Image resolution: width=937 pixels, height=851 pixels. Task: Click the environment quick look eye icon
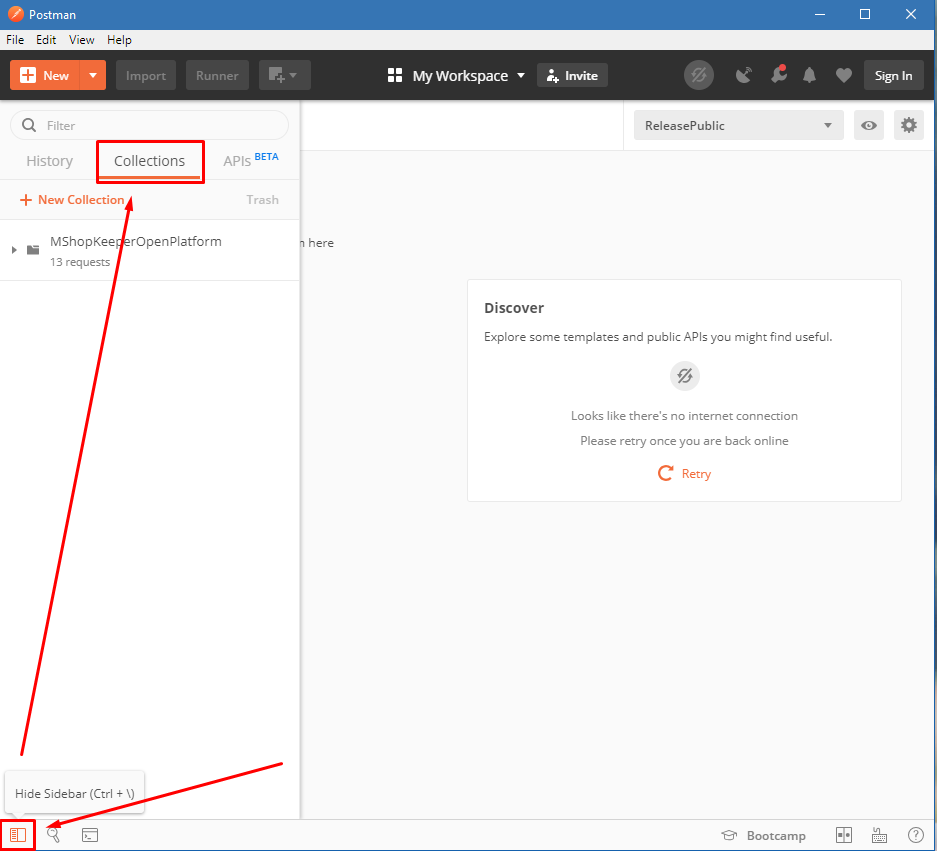pyautogui.click(x=869, y=125)
